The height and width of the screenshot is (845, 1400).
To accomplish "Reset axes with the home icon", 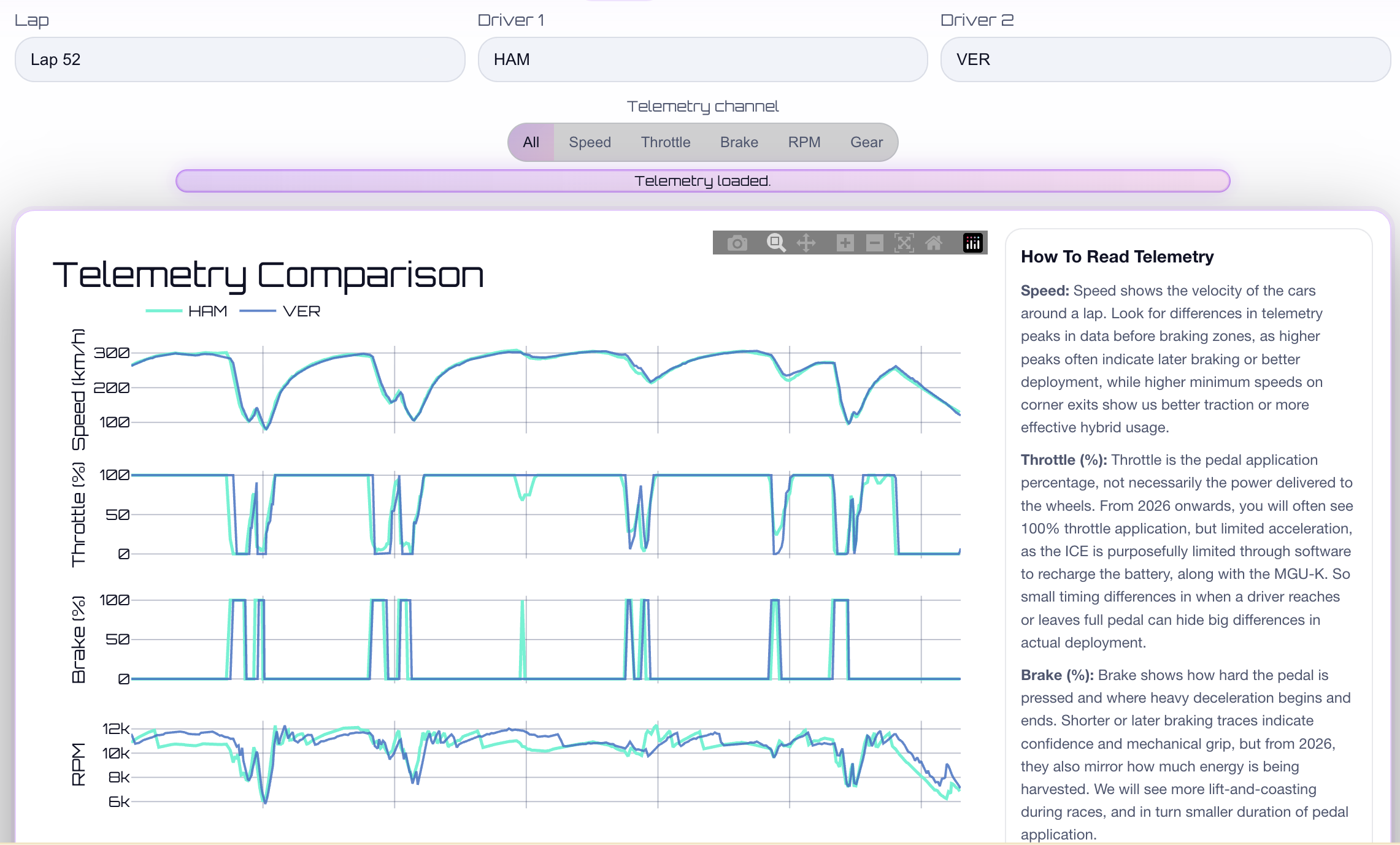I will [934, 242].
